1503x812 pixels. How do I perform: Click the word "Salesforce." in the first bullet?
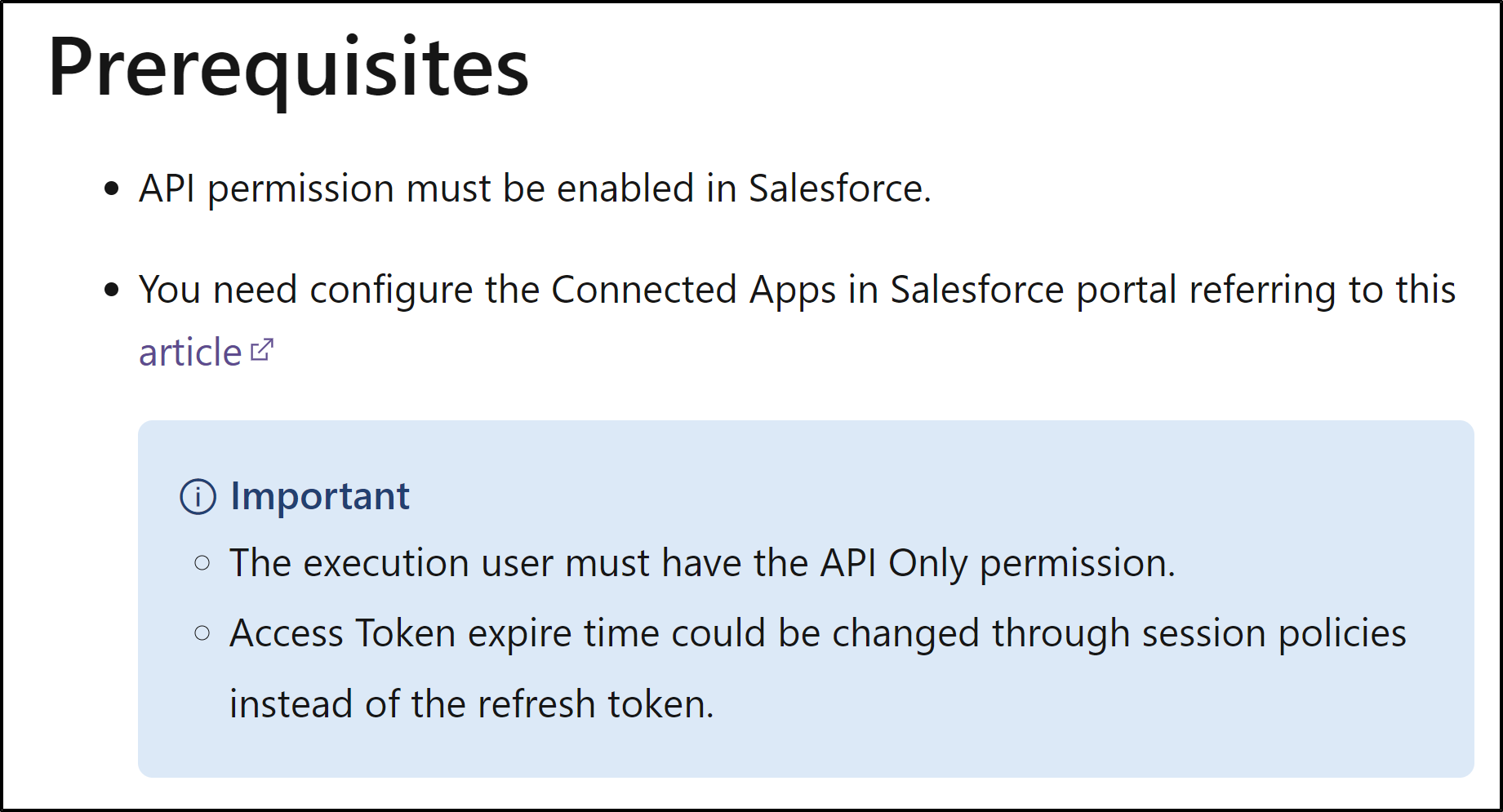(840, 189)
